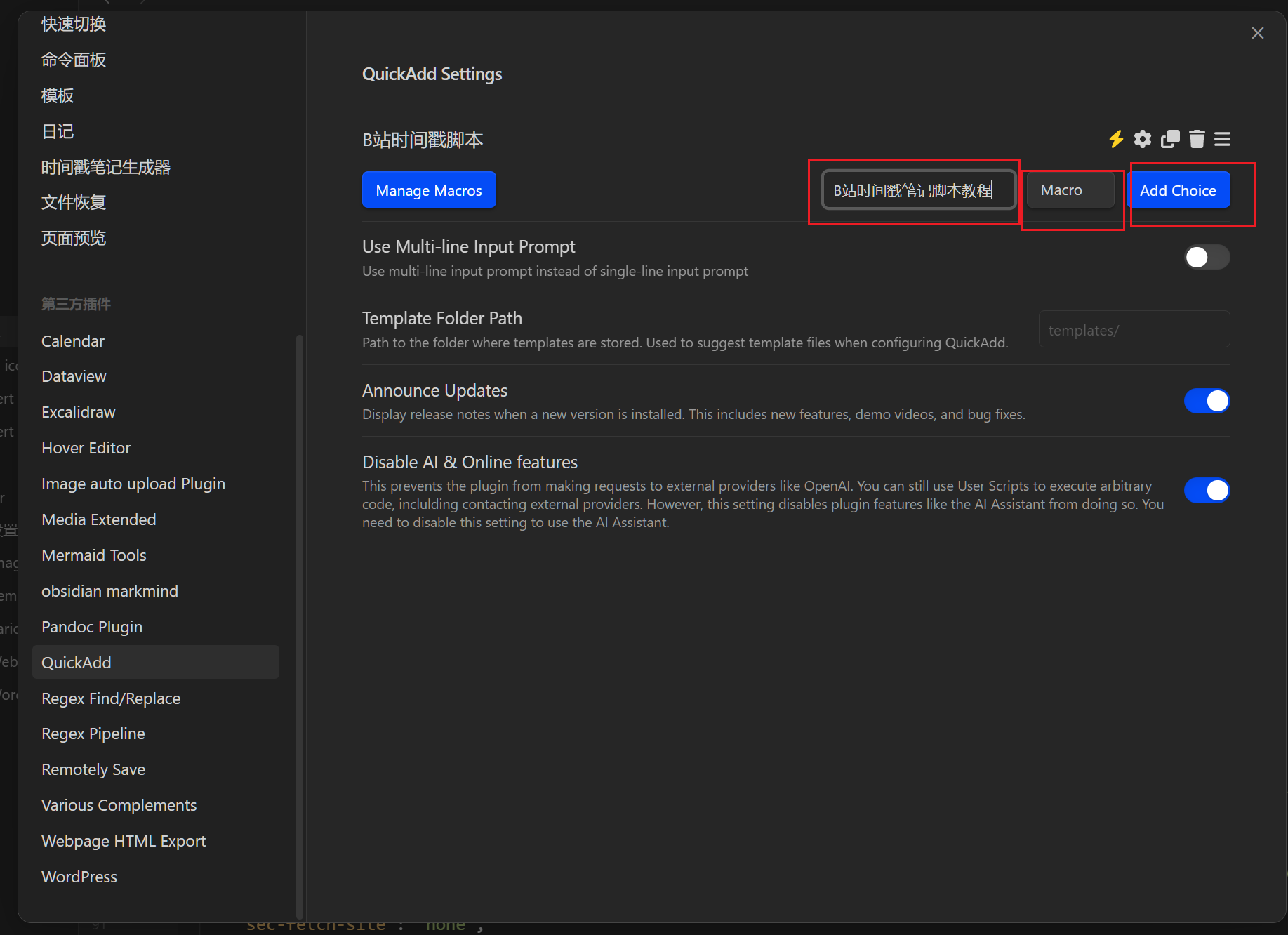Open Media Extended settings tab
This screenshot has width=1288, height=935.
(98, 519)
